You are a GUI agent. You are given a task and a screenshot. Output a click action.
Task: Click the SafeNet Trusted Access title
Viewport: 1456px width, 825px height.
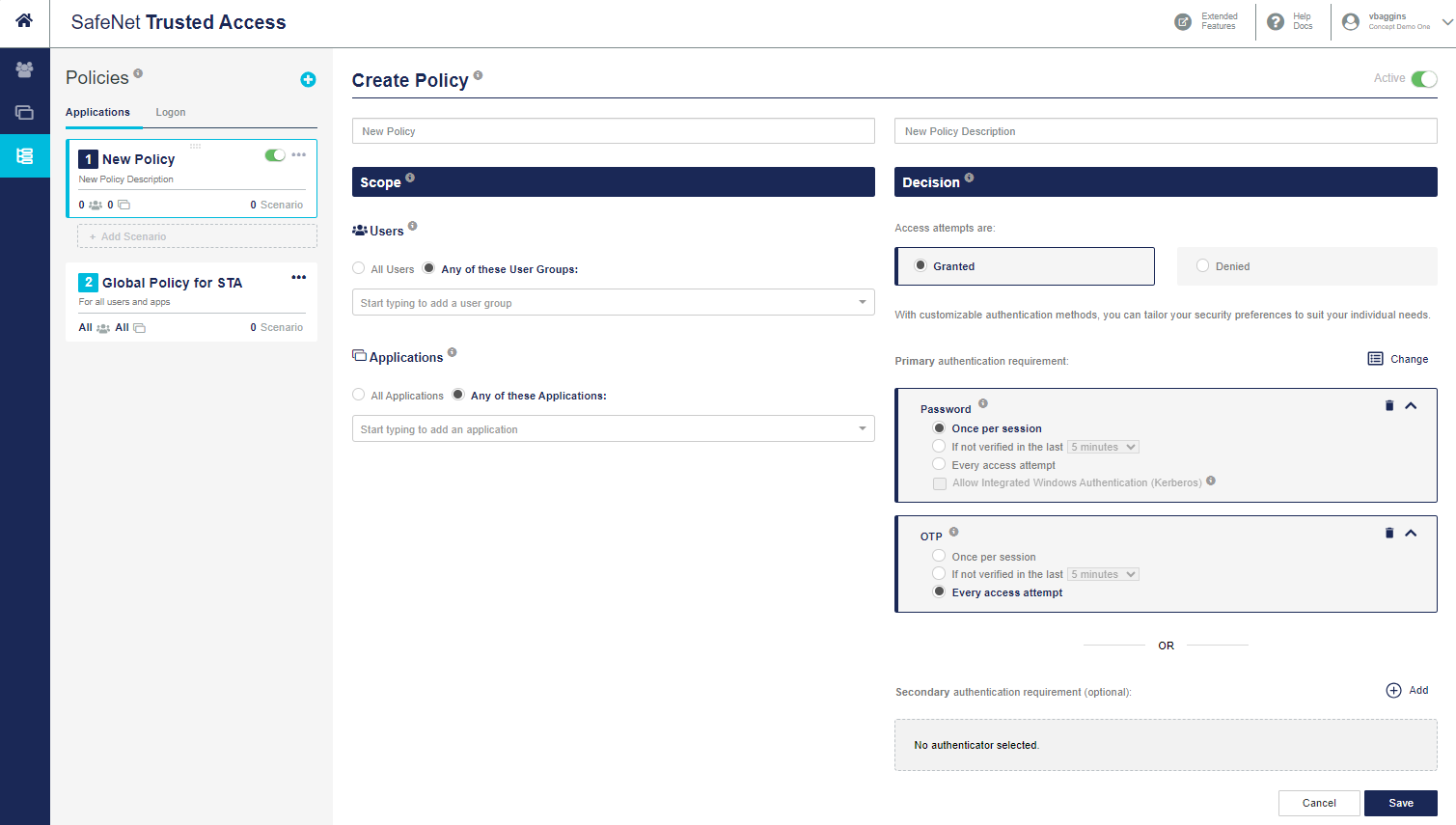(x=179, y=22)
